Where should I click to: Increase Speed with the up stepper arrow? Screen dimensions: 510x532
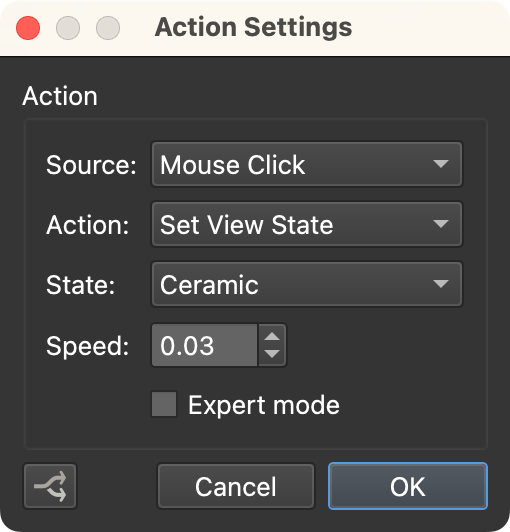(272, 337)
